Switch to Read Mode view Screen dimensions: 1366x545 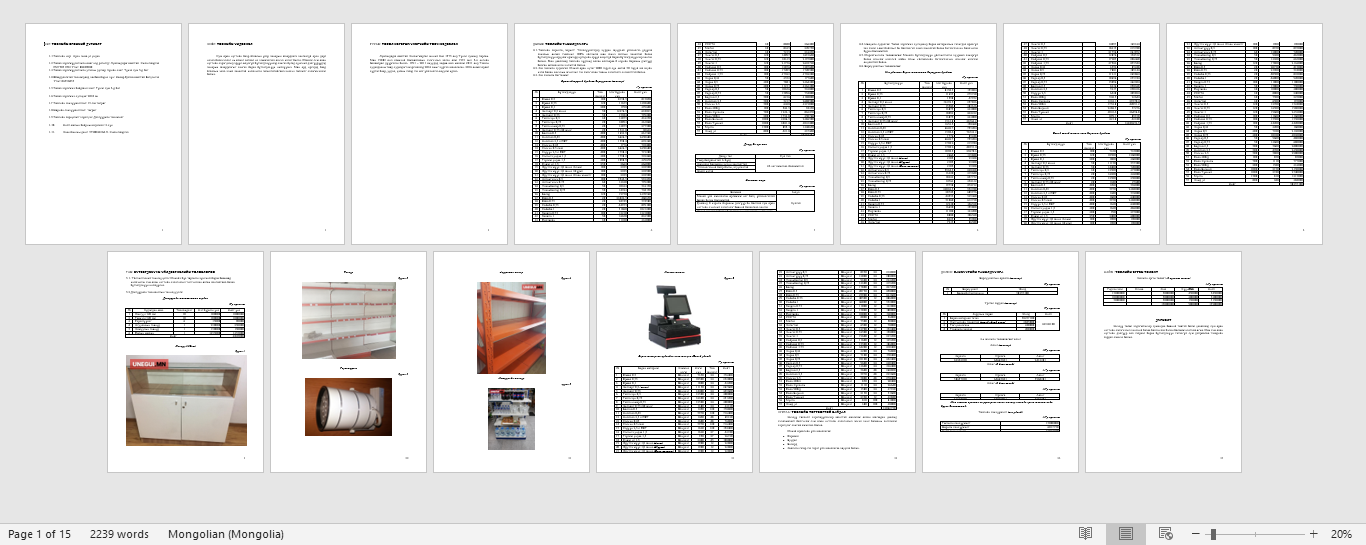pos(1085,534)
